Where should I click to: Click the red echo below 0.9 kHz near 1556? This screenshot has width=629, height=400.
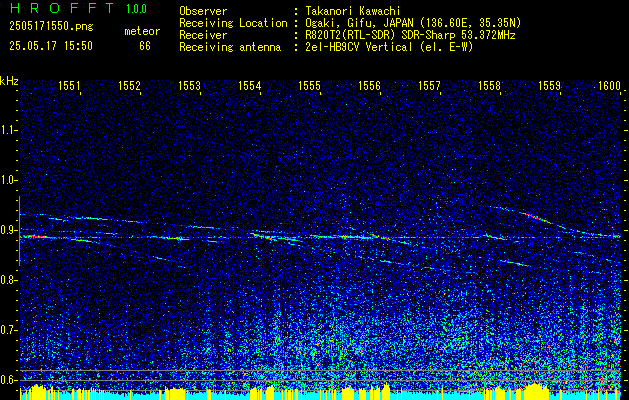pos(380,237)
